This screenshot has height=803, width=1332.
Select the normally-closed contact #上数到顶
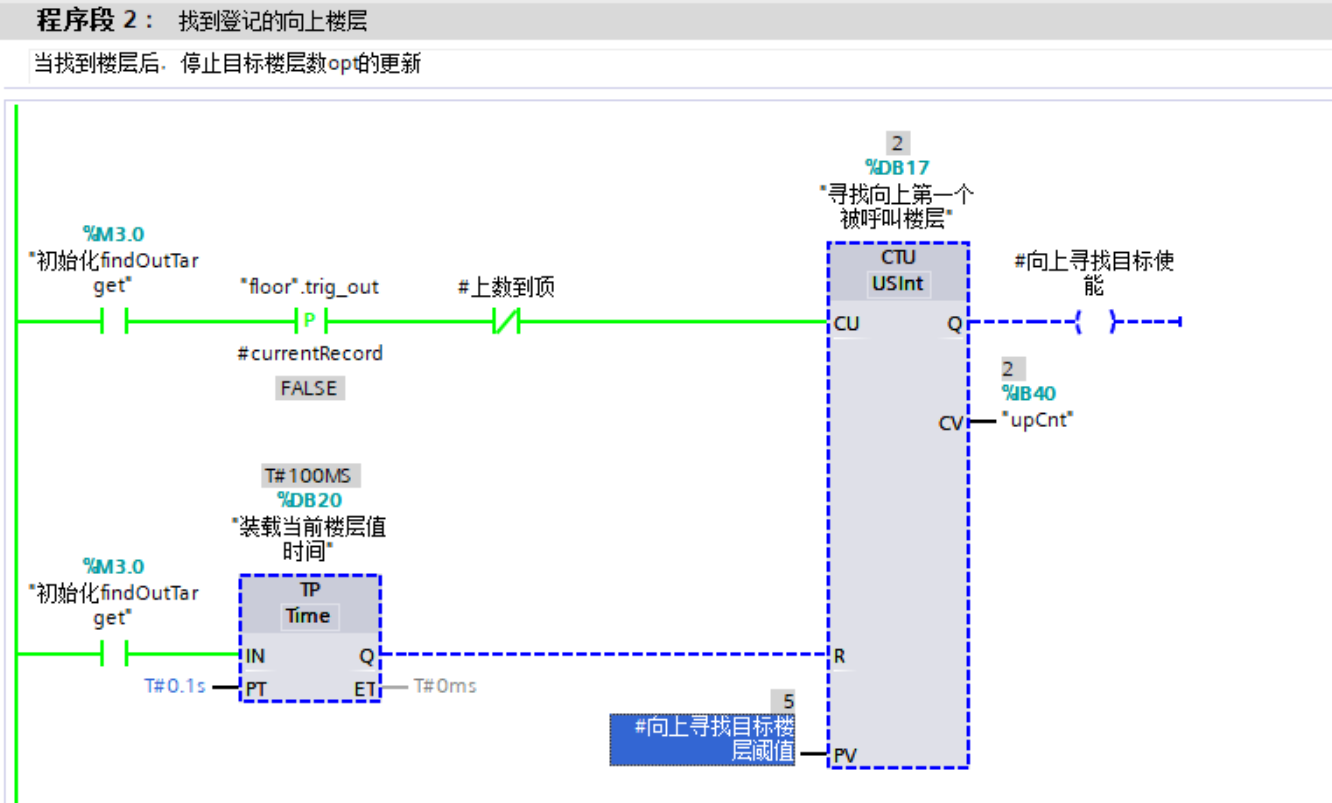coord(506,322)
